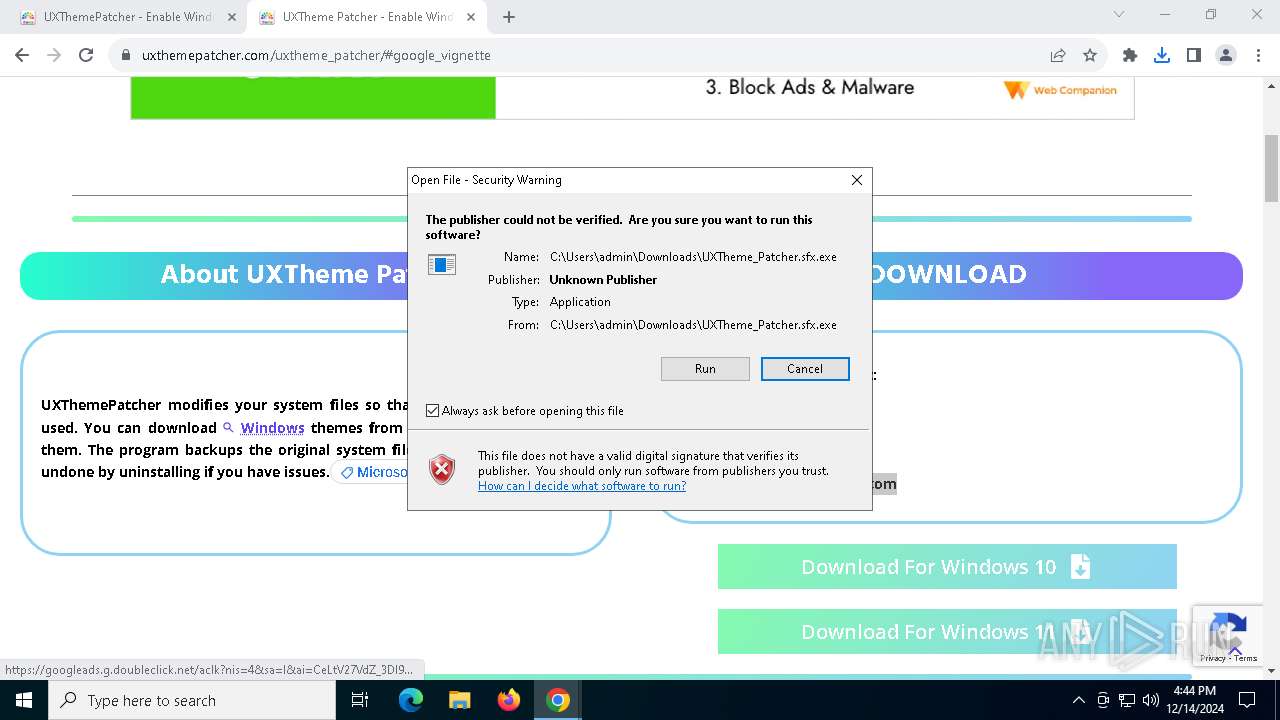Show hidden system tray icons
The image size is (1280, 720).
(1078, 700)
